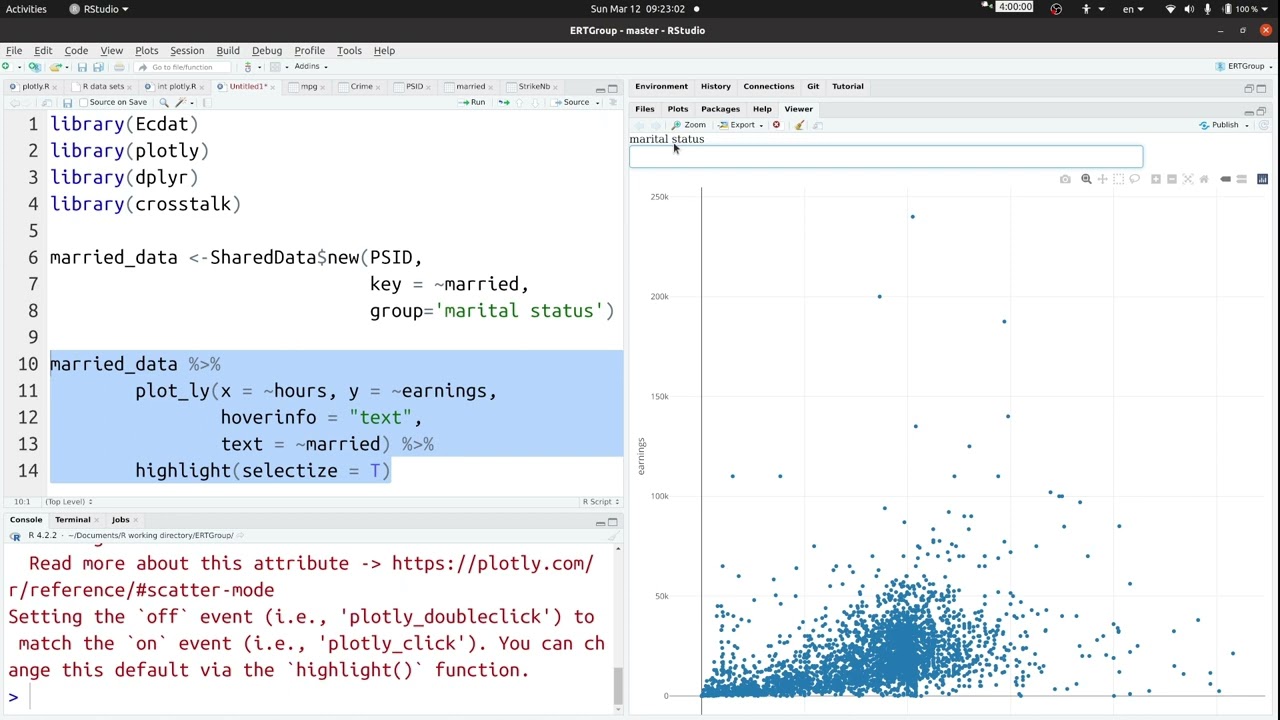
Task: Click the Go to file/function box
Action: tap(183, 67)
